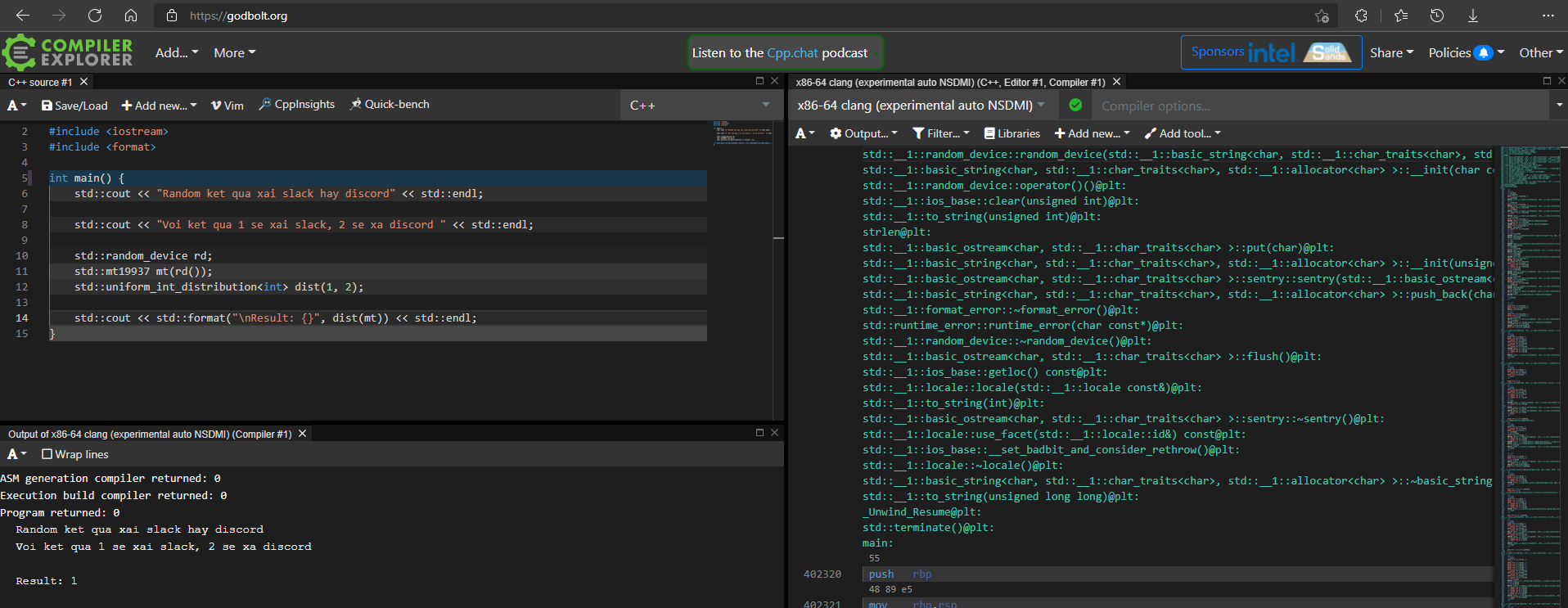Image resolution: width=1568 pixels, height=608 pixels.
Task: Open Filter... dropdown
Action: 941,133
